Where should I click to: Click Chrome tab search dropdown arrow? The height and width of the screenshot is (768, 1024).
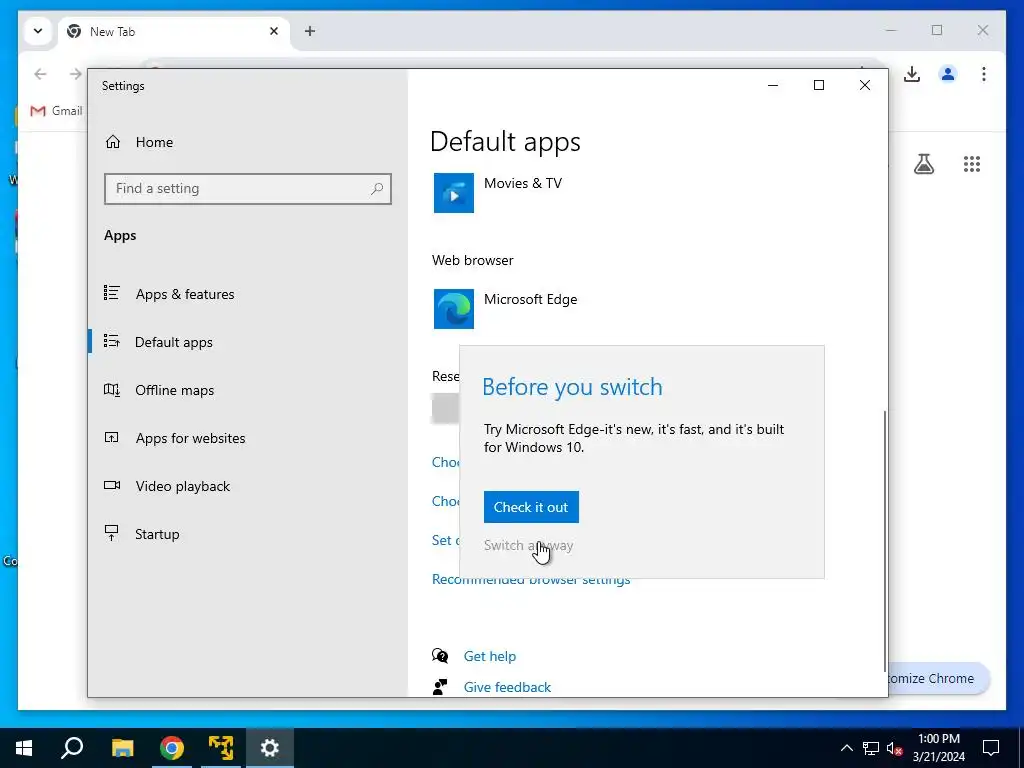point(38,31)
